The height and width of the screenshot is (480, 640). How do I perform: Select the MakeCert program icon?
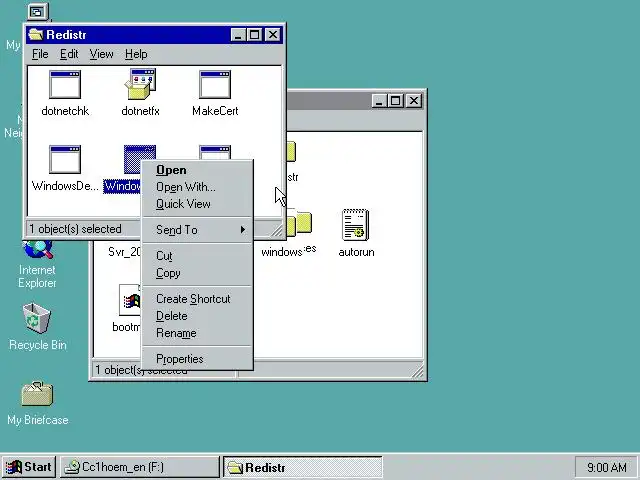pyautogui.click(x=215, y=84)
